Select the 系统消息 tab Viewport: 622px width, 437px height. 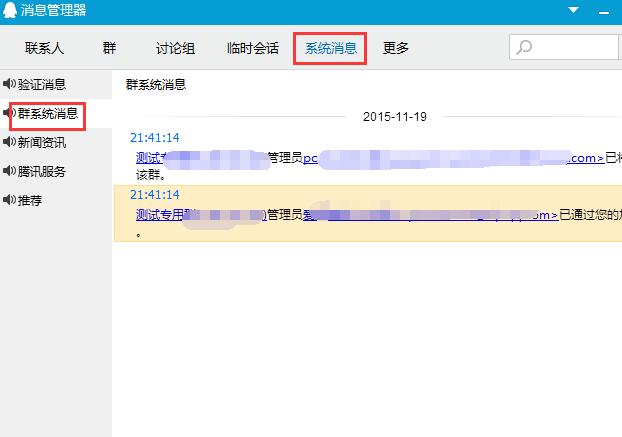(x=330, y=48)
